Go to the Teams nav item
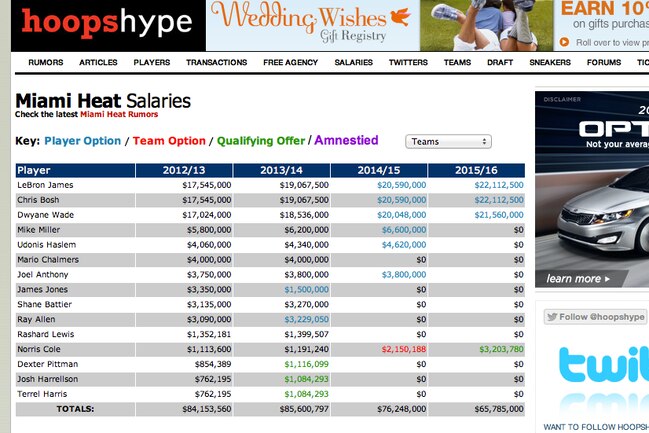Viewport: 649px width, 433px height. [457, 63]
